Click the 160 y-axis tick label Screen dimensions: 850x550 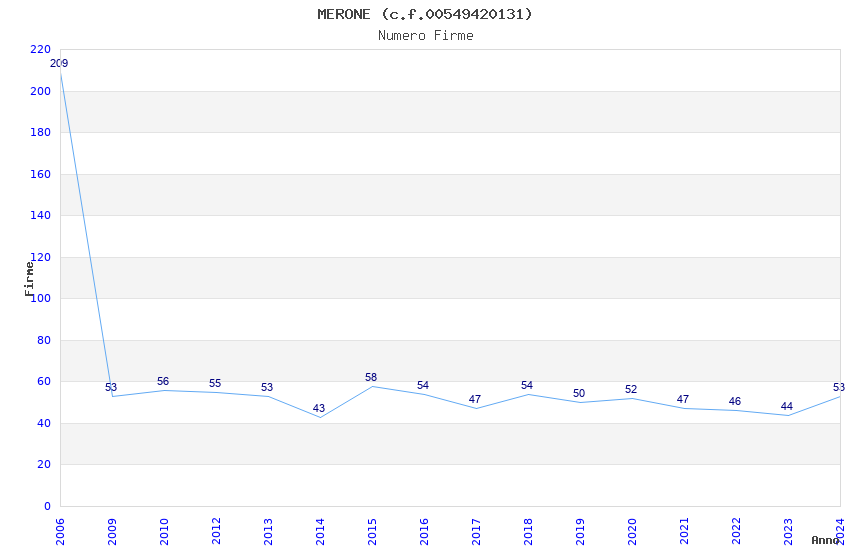41,175
